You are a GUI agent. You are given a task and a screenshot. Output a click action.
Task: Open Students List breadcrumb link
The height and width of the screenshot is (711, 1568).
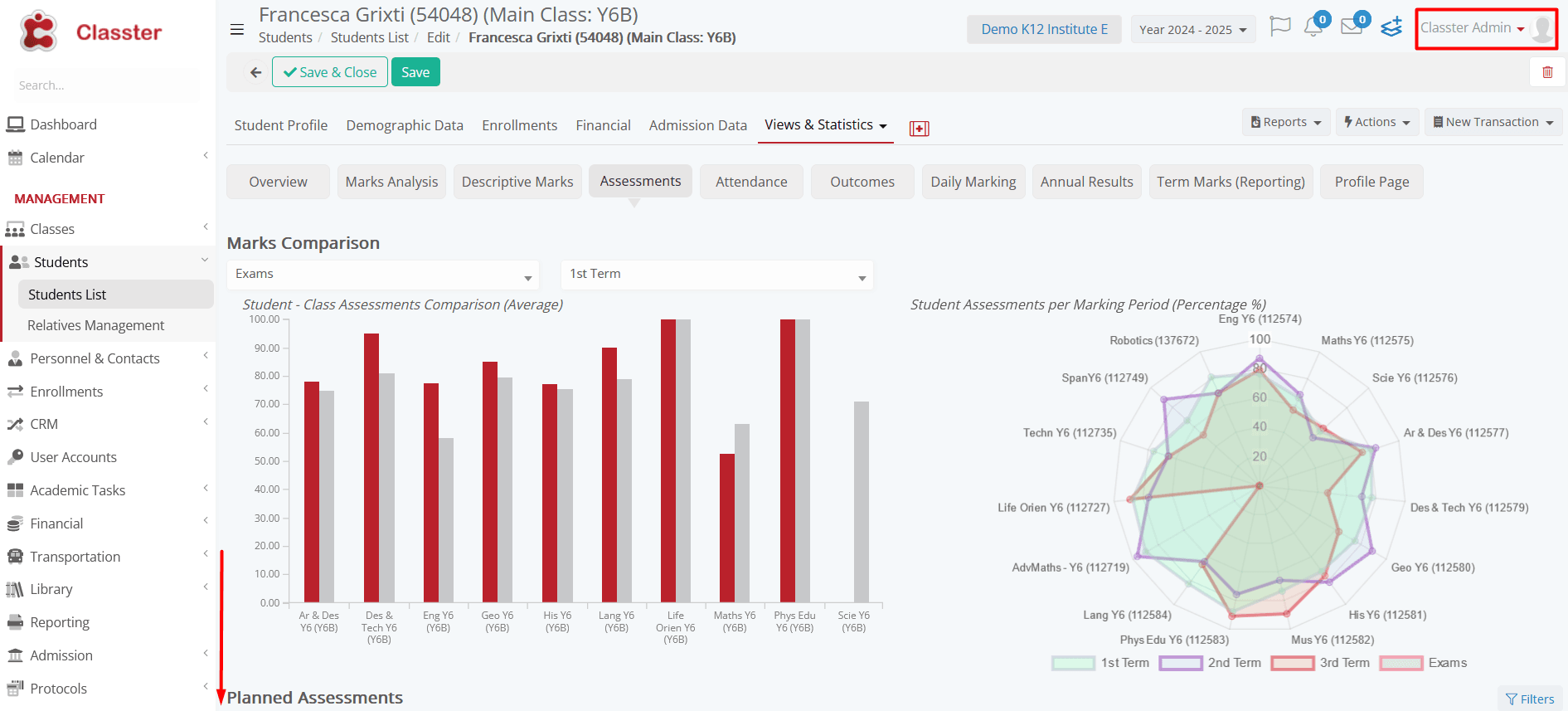(x=370, y=37)
